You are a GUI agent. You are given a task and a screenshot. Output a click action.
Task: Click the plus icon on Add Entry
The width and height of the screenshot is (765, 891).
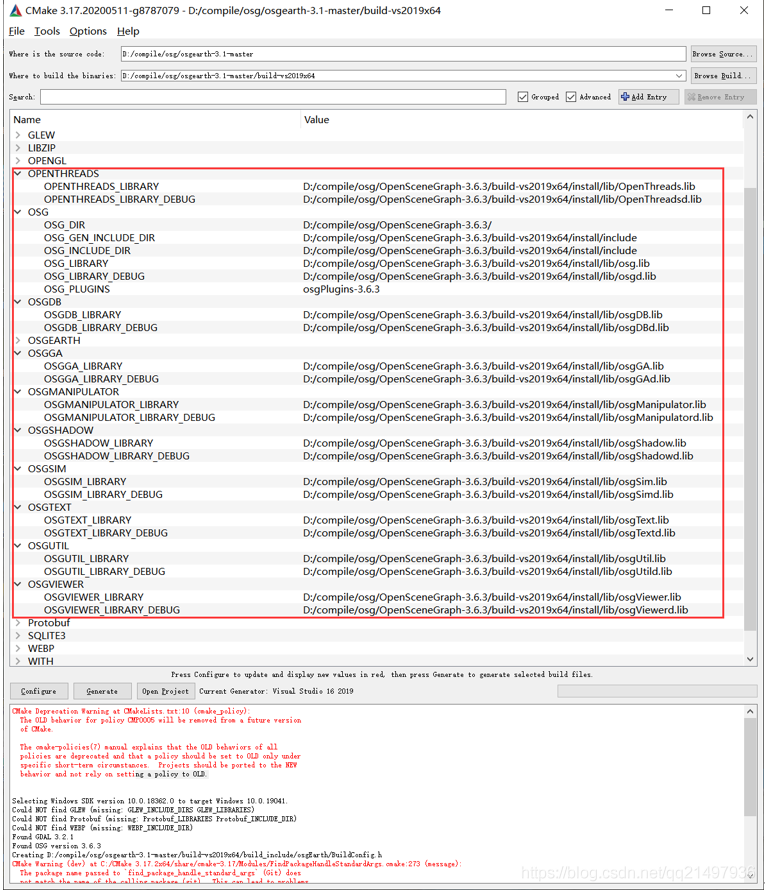click(x=625, y=97)
